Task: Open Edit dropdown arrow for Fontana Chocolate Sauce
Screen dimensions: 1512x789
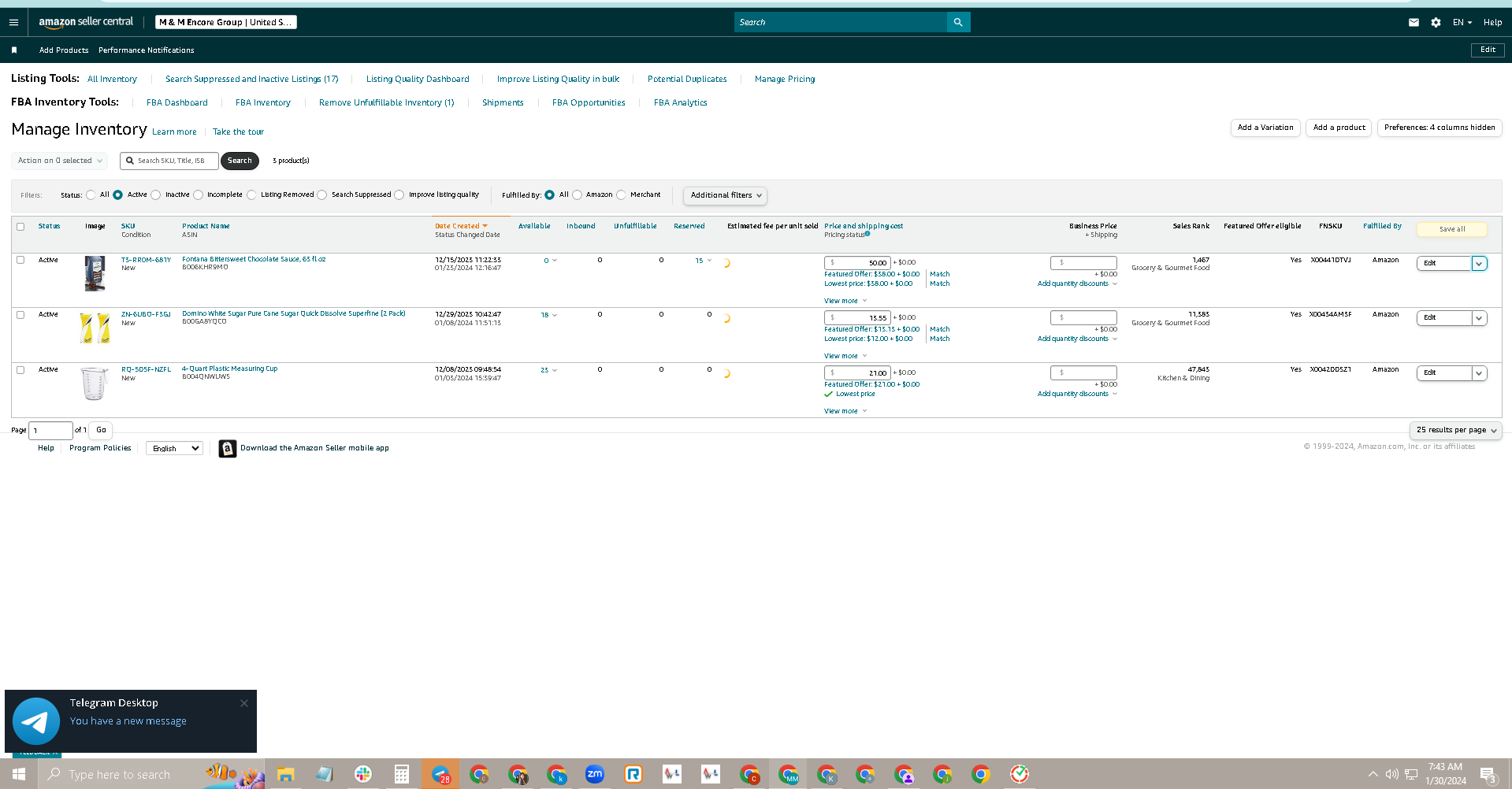Action: tap(1480, 263)
